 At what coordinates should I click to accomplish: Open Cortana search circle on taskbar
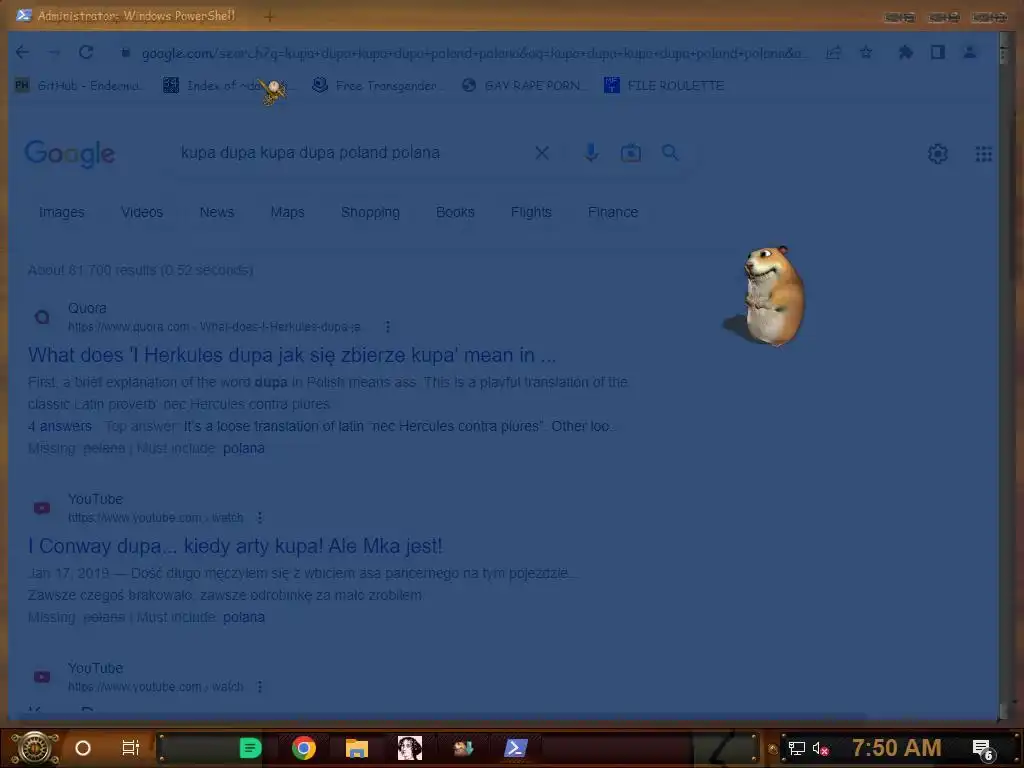tap(83, 748)
